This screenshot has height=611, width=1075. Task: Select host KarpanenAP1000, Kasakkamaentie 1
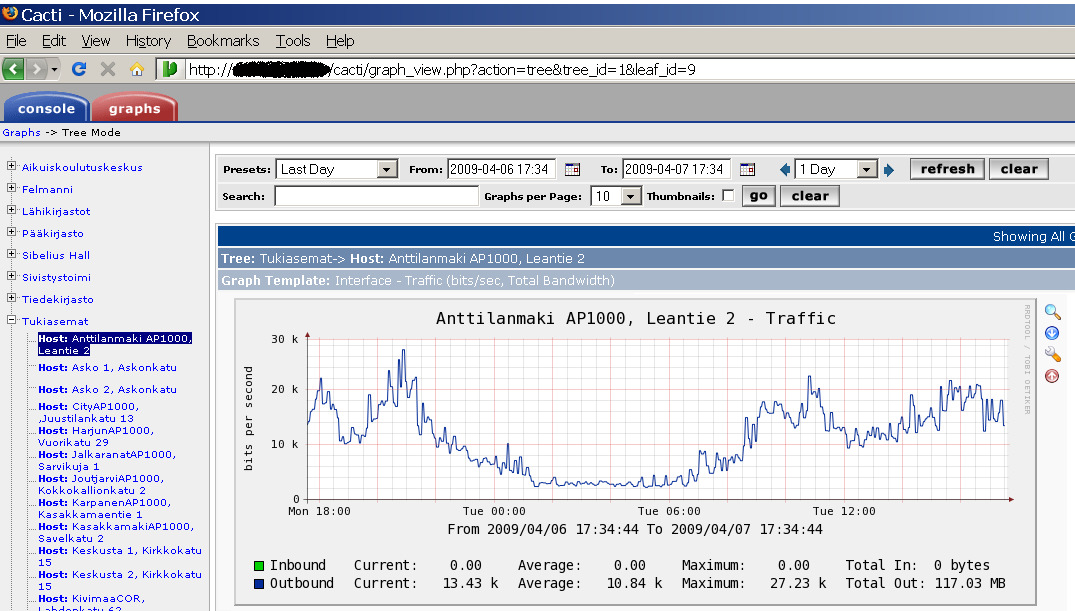(x=104, y=508)
